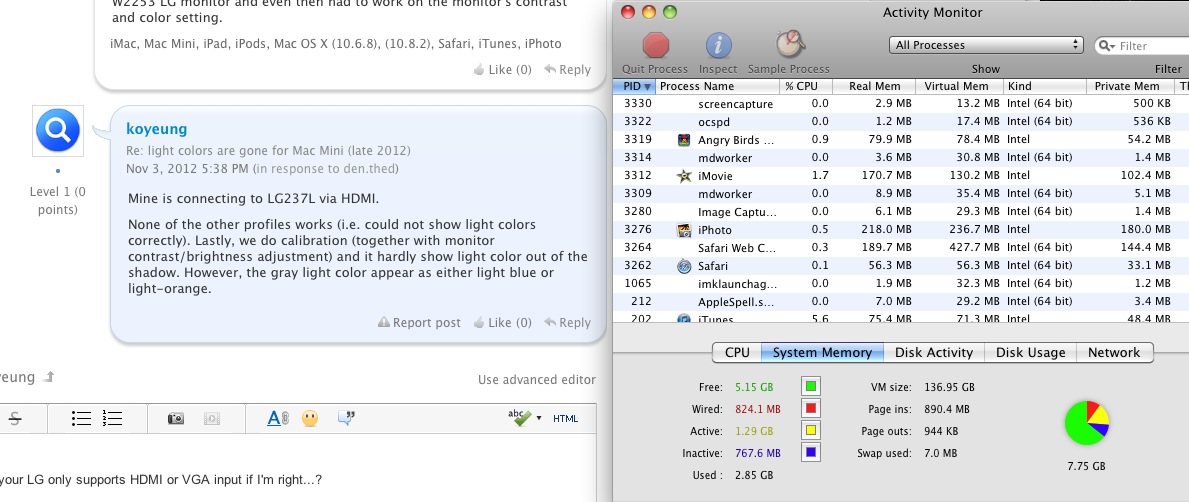Select the ocspd process row
This screenshot has height=502, width=1189.
[901, 121]
